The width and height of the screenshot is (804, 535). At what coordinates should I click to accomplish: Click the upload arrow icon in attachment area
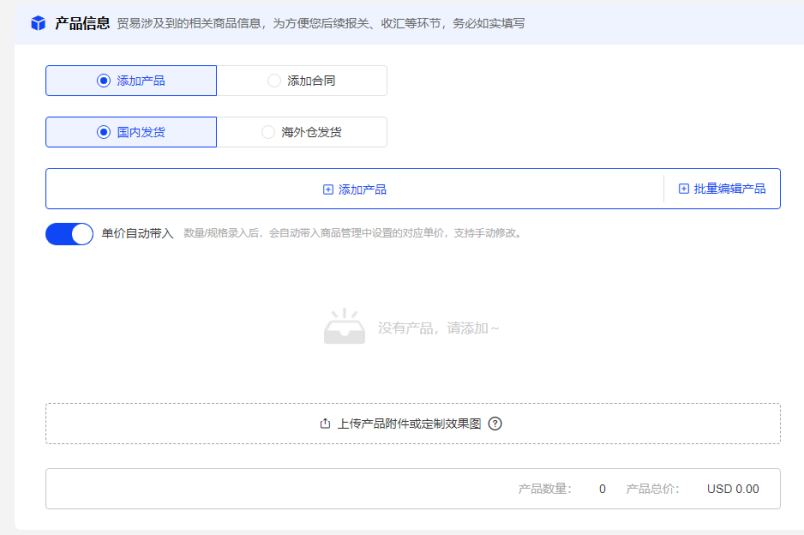(x=325, y=424)
